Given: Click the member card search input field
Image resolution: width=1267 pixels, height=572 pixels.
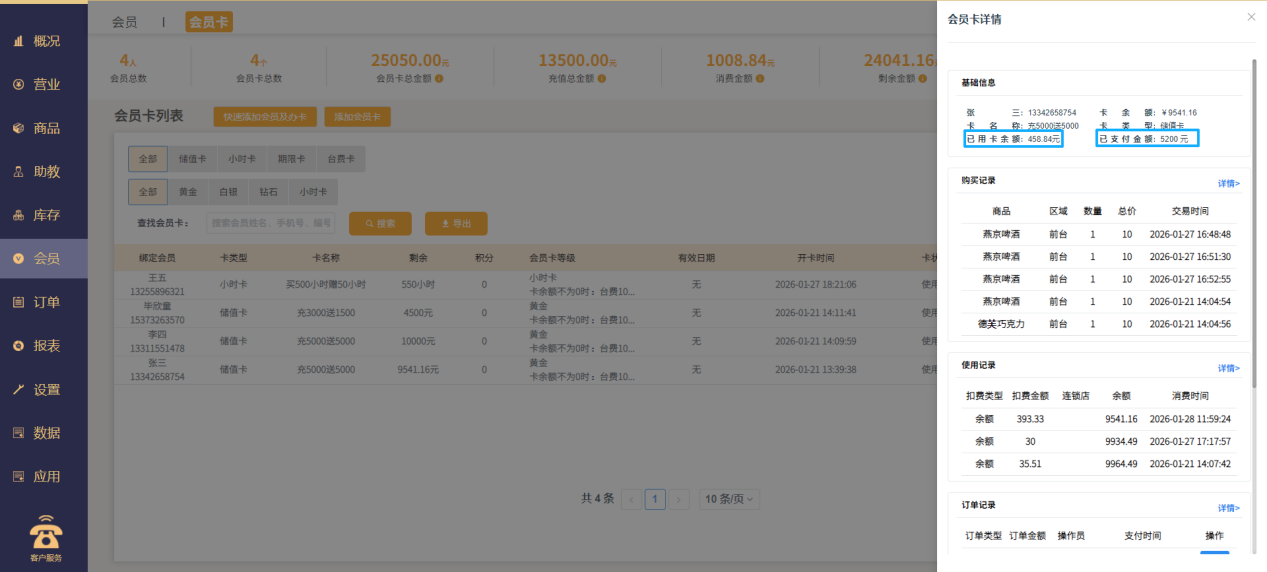Looking at the screenshot, I should pos(270,224).
